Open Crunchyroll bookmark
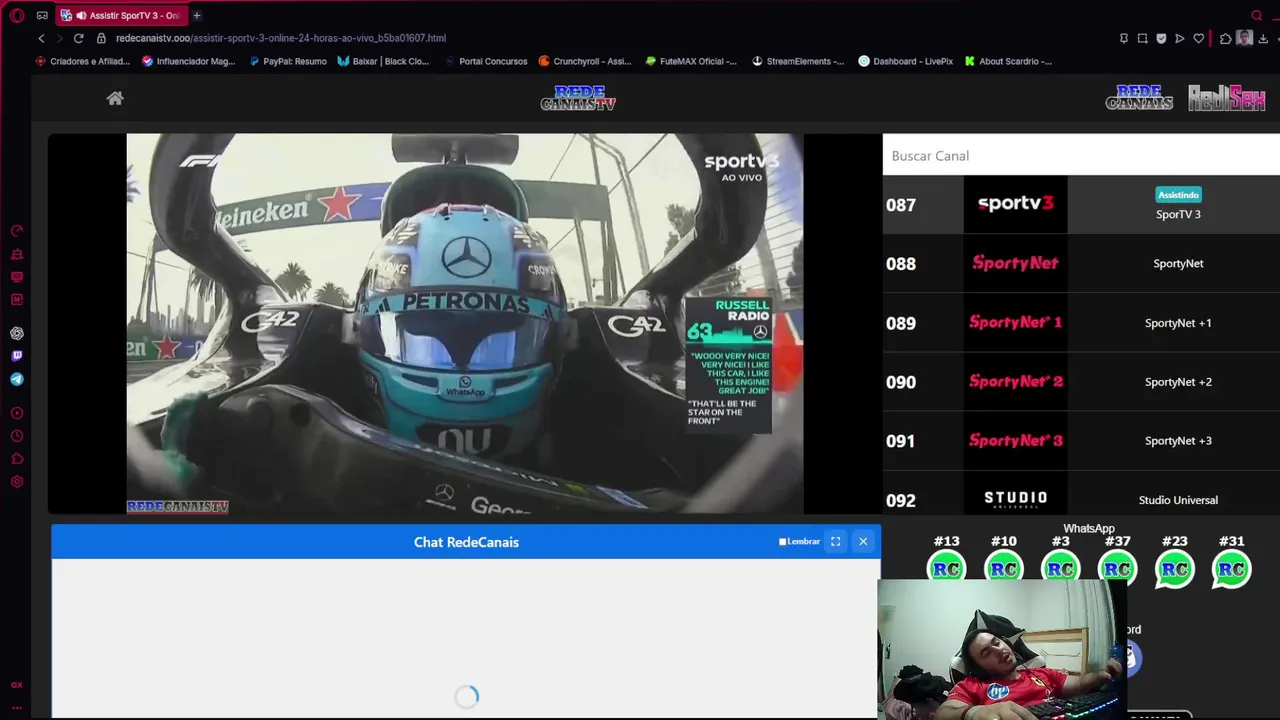Screen dimensions: 1280x720 (x=585, y=61)
